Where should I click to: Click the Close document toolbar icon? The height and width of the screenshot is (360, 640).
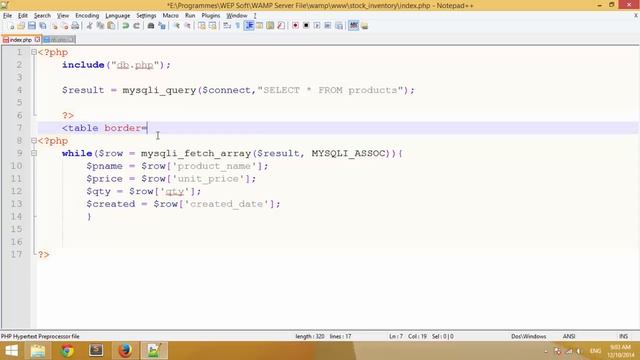pos(54,26)
